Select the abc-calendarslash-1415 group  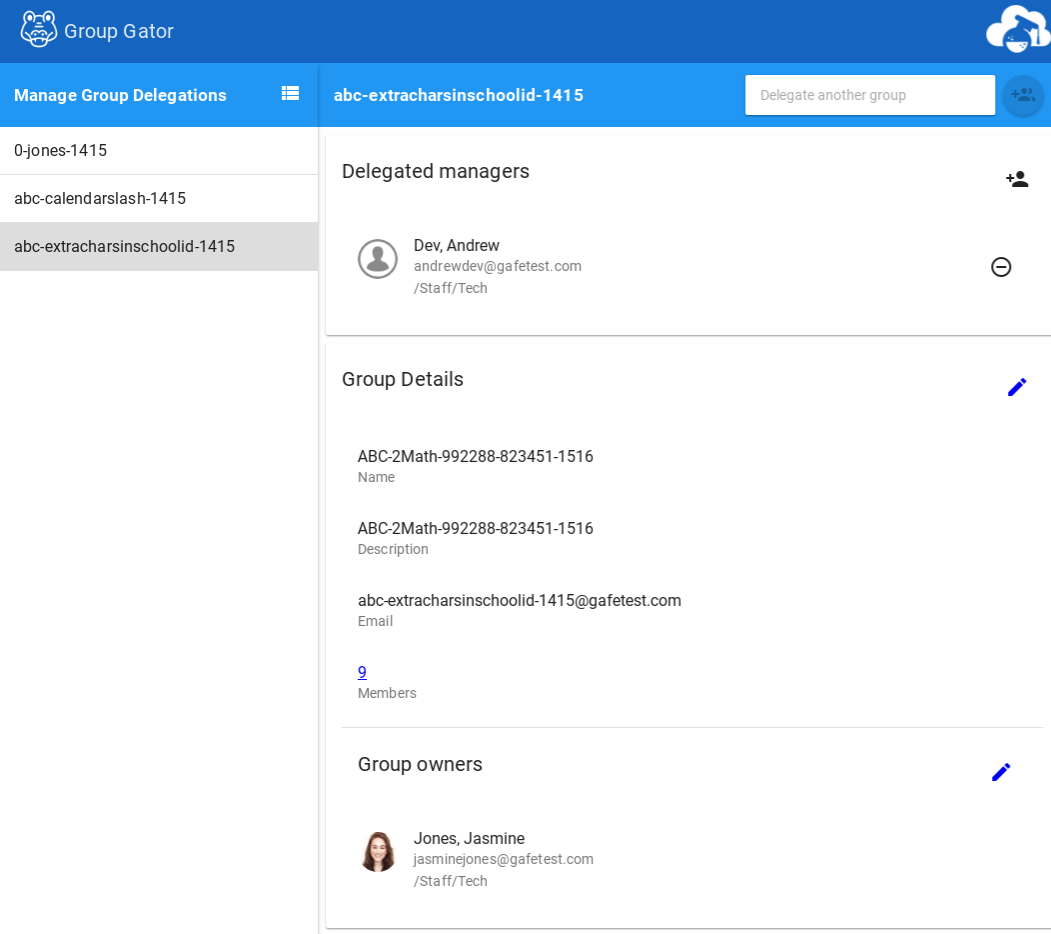click(100, 199)
